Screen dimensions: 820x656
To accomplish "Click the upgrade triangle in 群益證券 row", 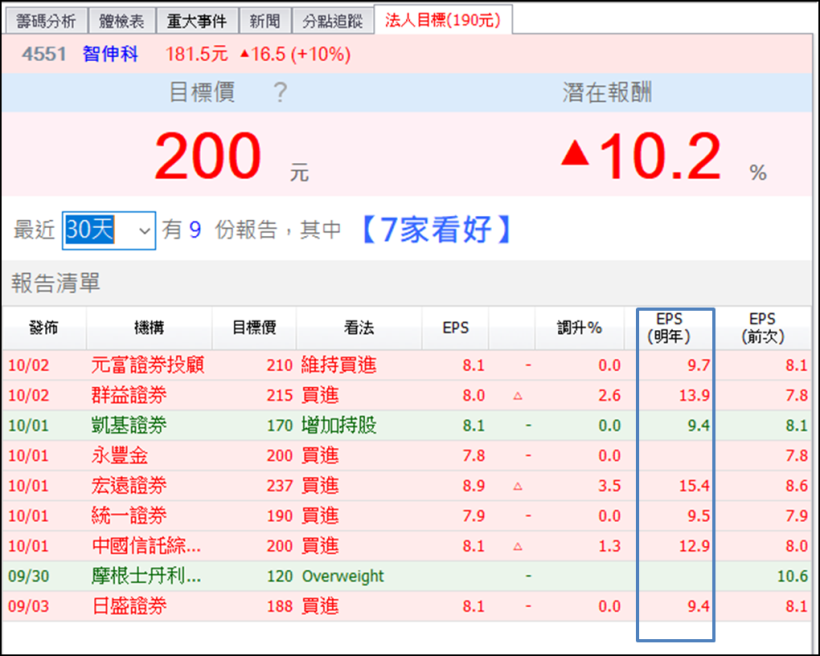I will point(518,396).
